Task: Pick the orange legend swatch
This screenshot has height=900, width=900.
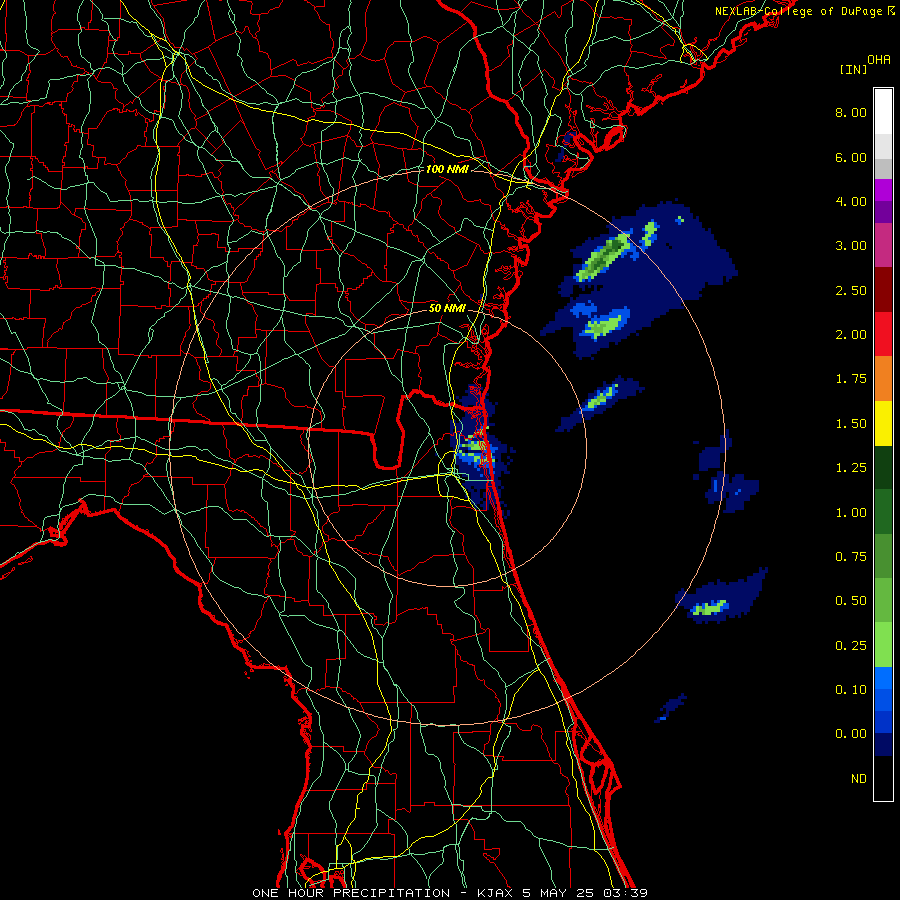Action: click(x=883, y=379)
